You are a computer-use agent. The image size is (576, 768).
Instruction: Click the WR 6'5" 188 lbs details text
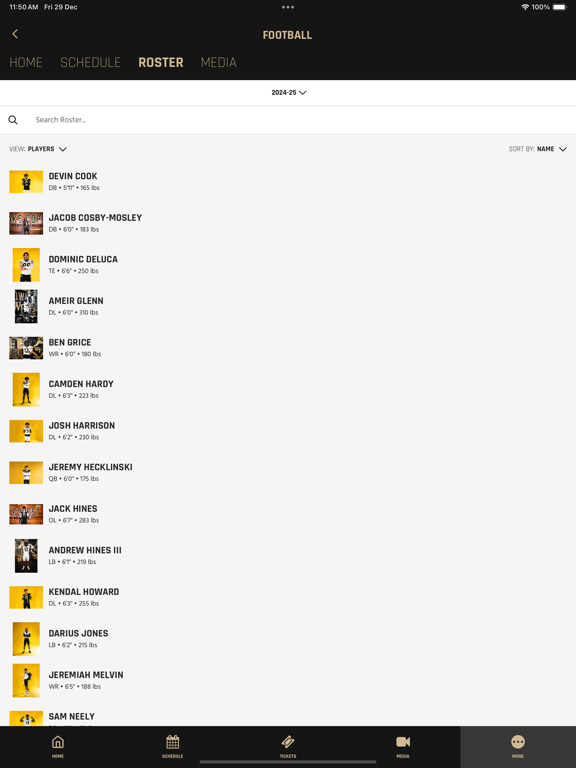click(75, 688)
